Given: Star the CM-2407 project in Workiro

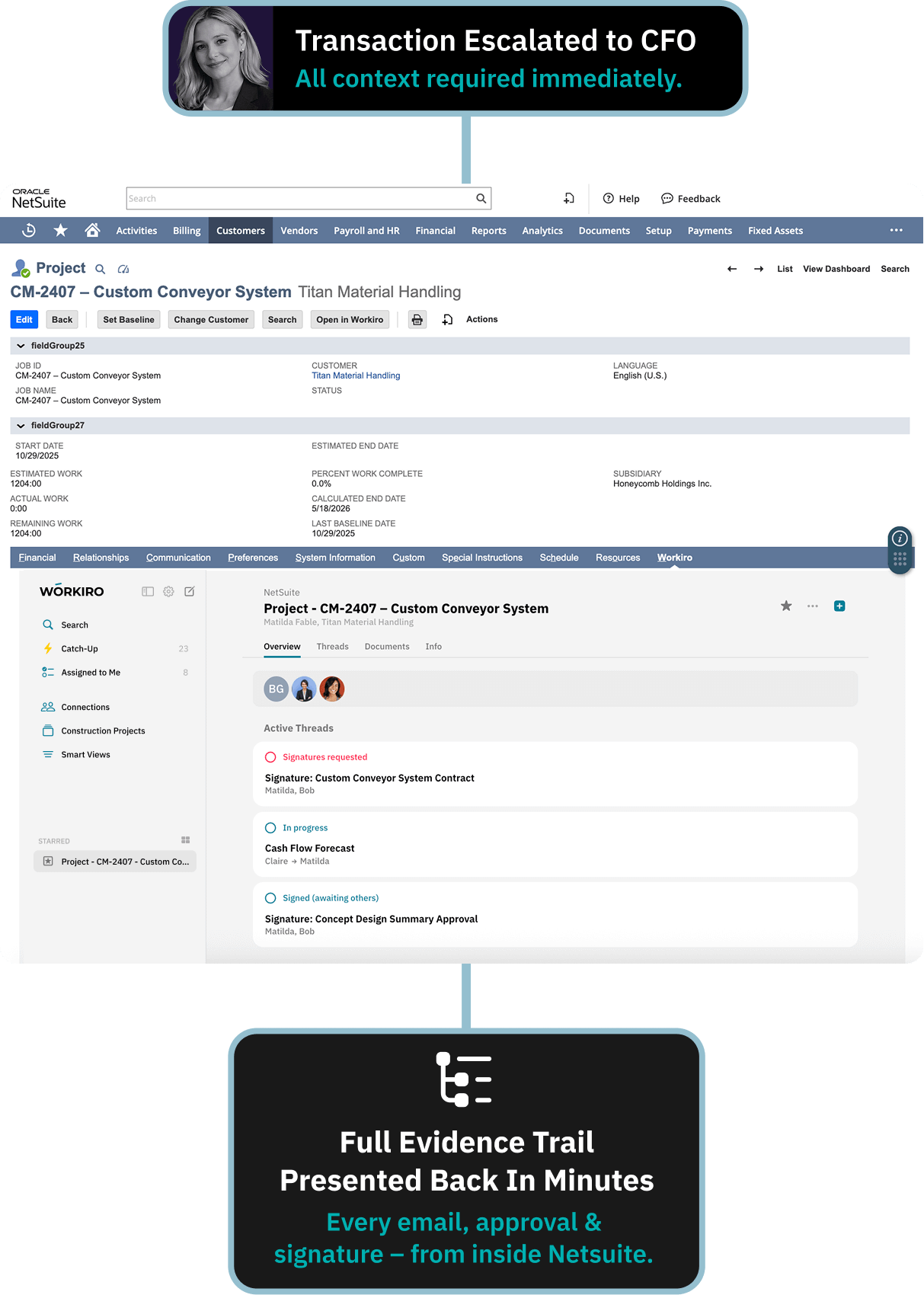Looking at the screenshot, I should click(x=786, y=606).
